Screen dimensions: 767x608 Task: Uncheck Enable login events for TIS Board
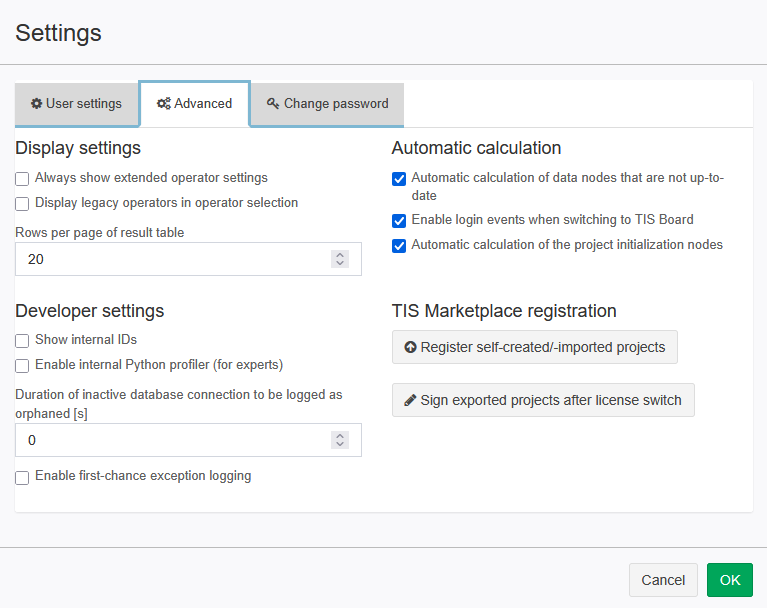[399, 221]
